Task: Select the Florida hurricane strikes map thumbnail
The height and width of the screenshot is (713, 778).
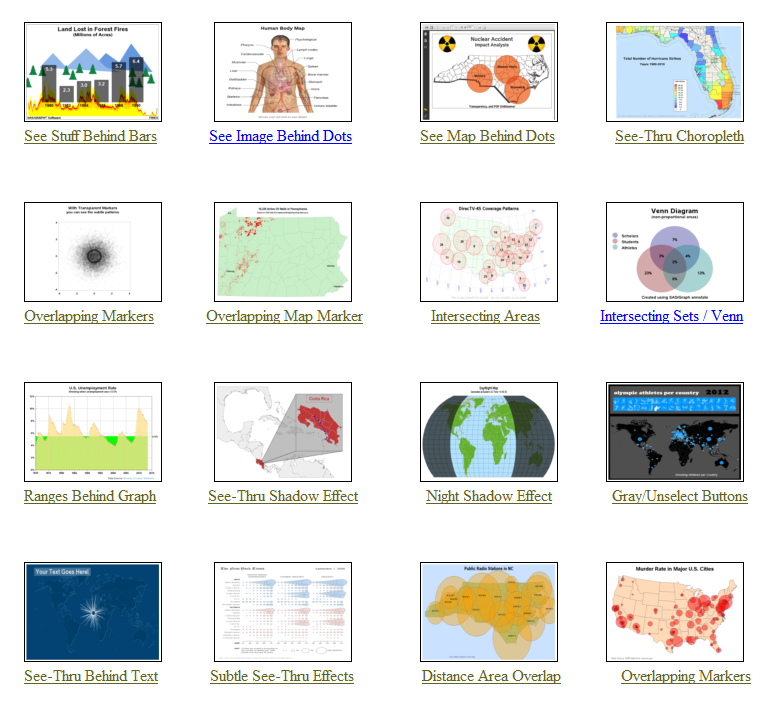Action: tap(675, 72)
